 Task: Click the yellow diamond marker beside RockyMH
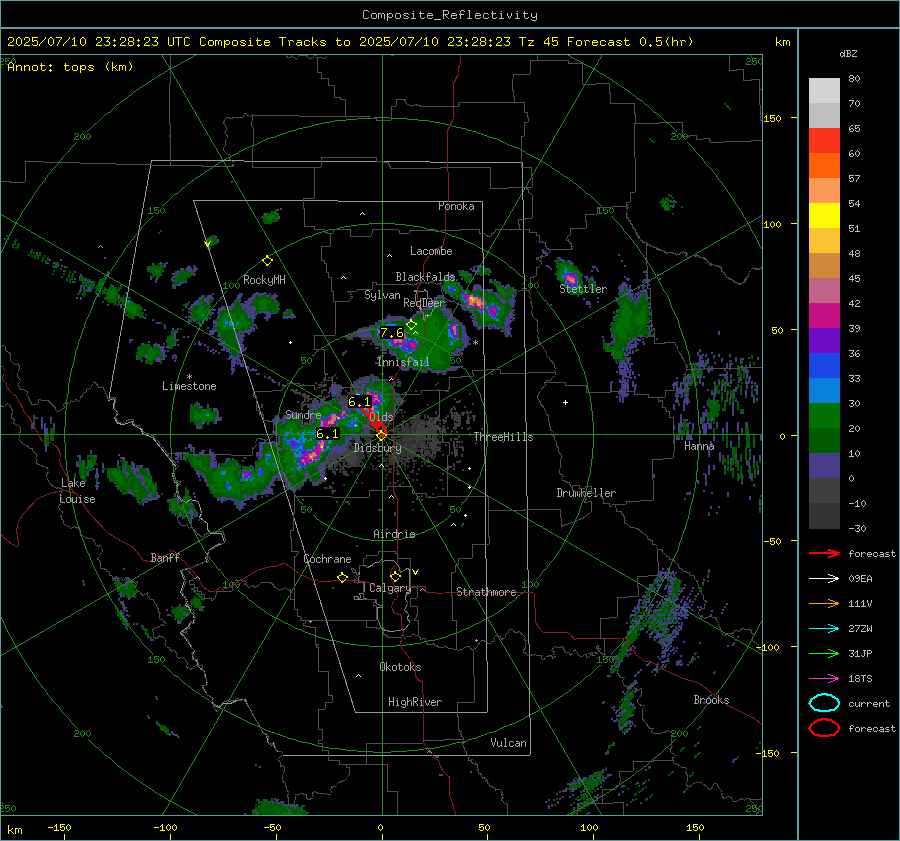click(x=267, y=261)
